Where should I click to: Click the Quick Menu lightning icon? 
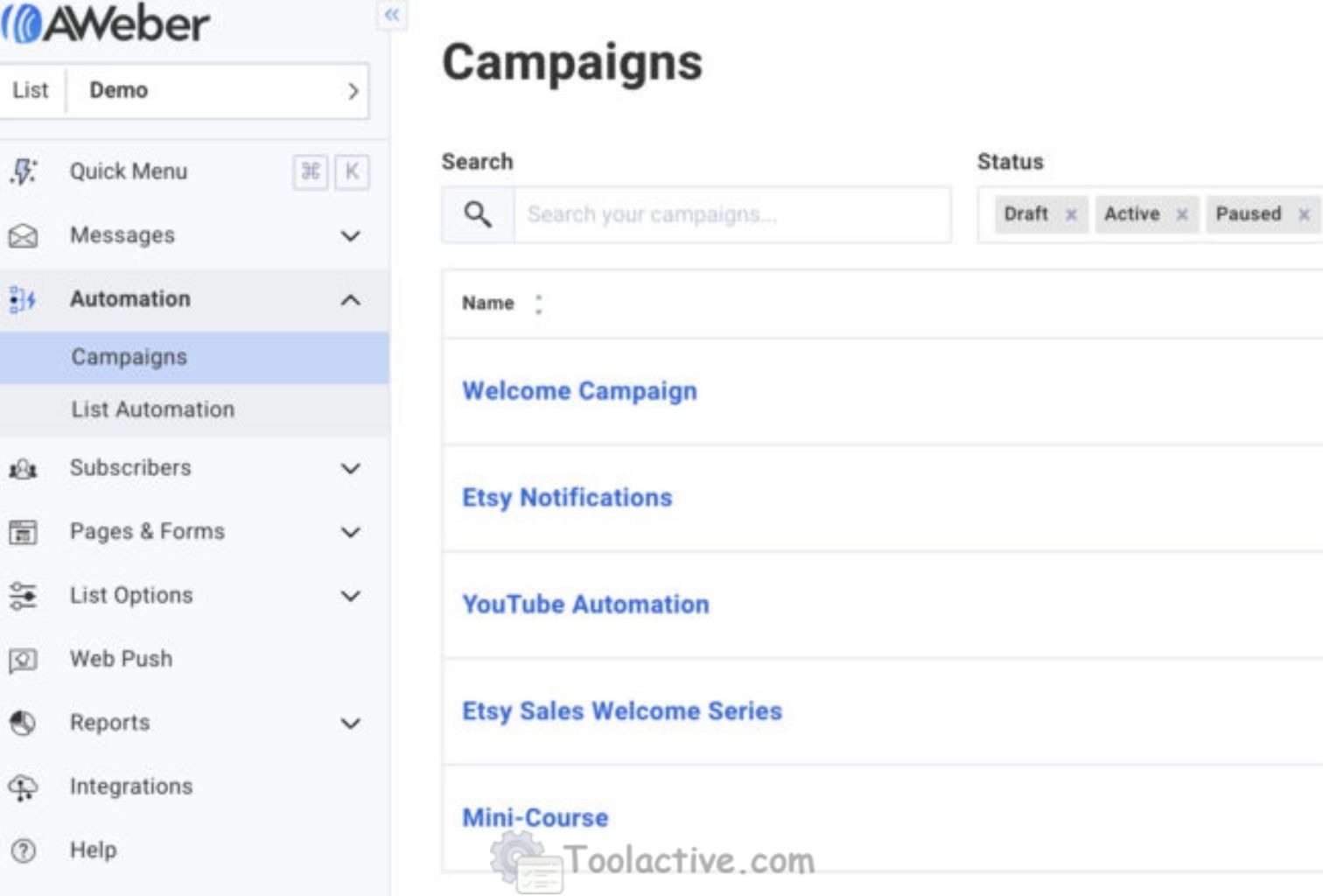coord(24,171)
